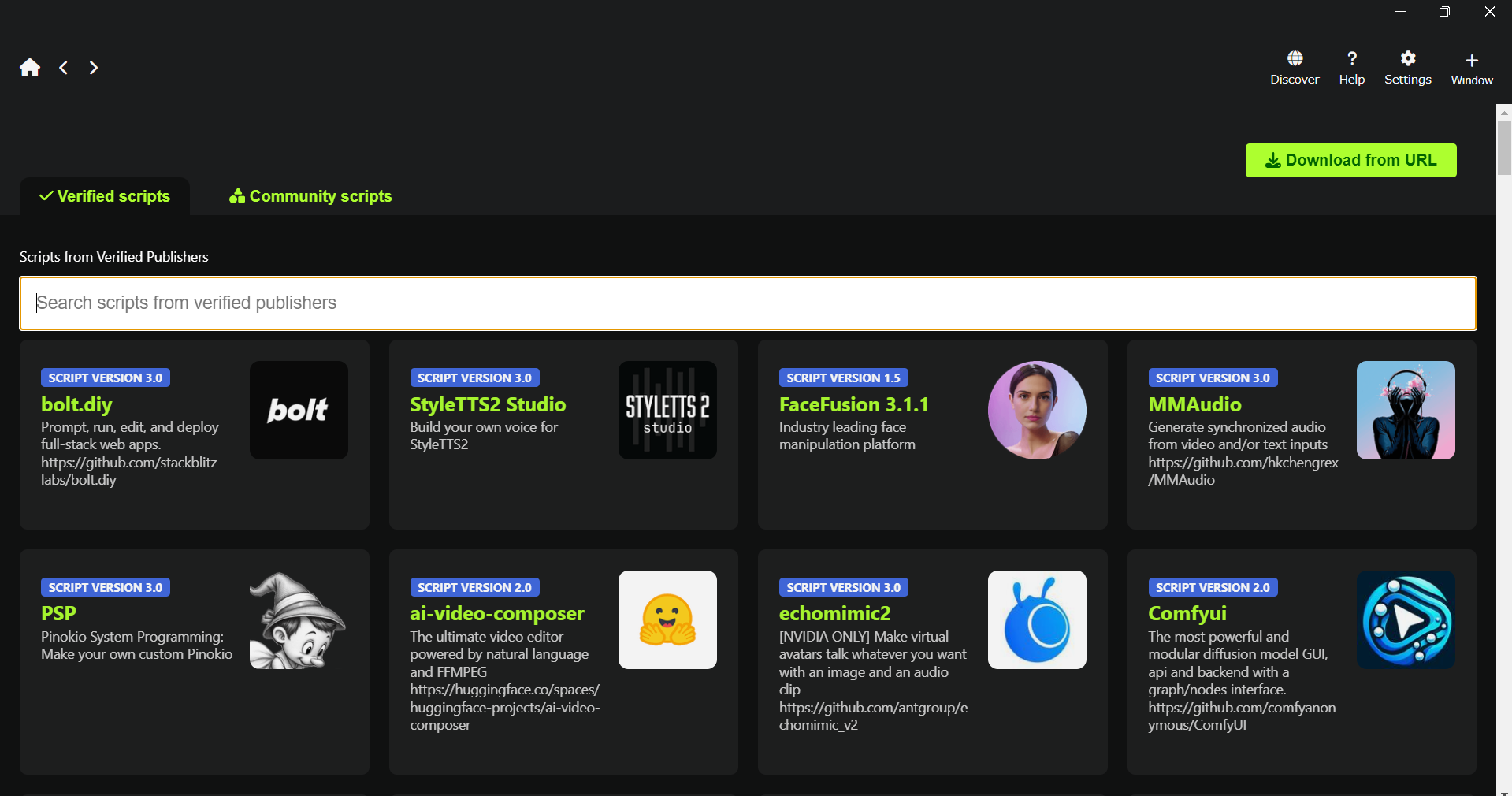Screen dimensions: 1512x796
Task: Open the Comfyui play logo icon
Action: [1406, 620]
